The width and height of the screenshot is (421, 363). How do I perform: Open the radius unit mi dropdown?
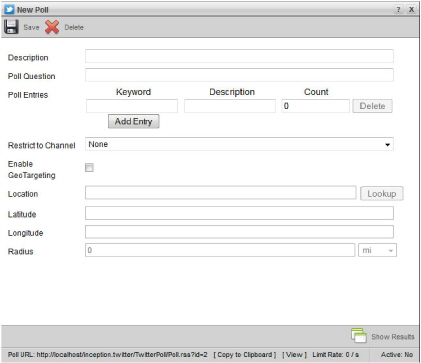(x=377, y=250)
